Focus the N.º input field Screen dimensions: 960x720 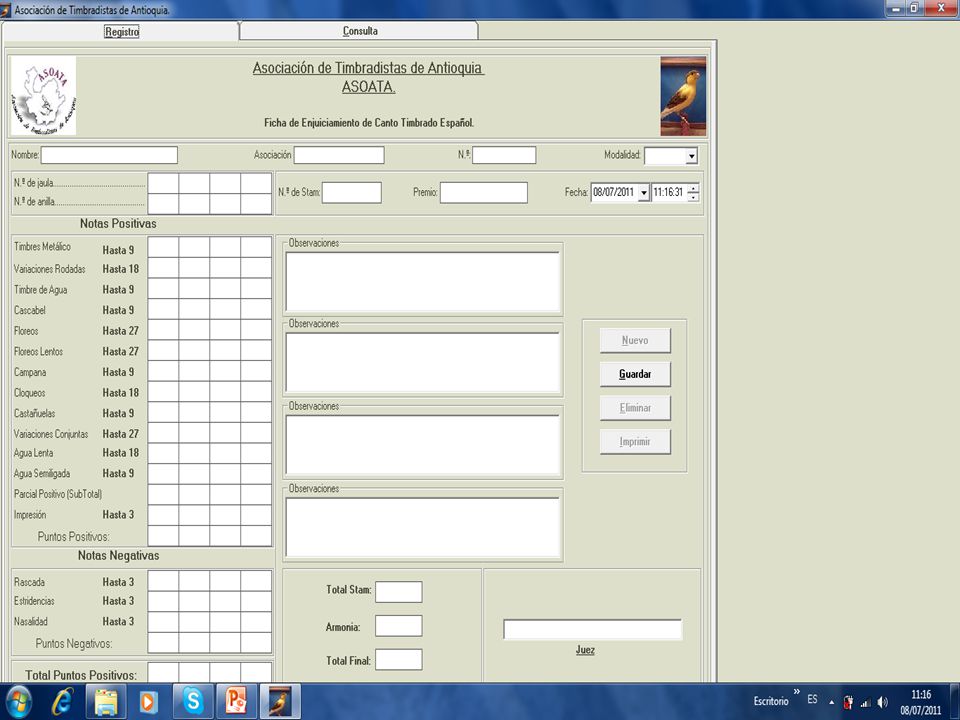click(x=504, y=155)
